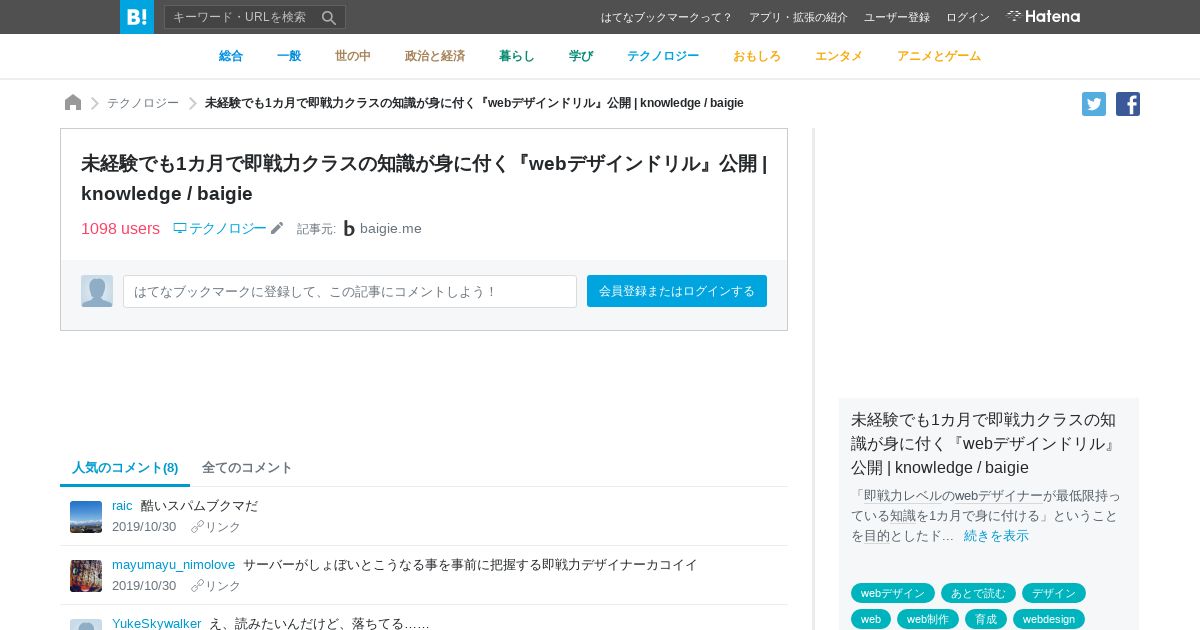
Task: Open user mayumayu_nimolove's profile link
Action: tap(173, 565)
